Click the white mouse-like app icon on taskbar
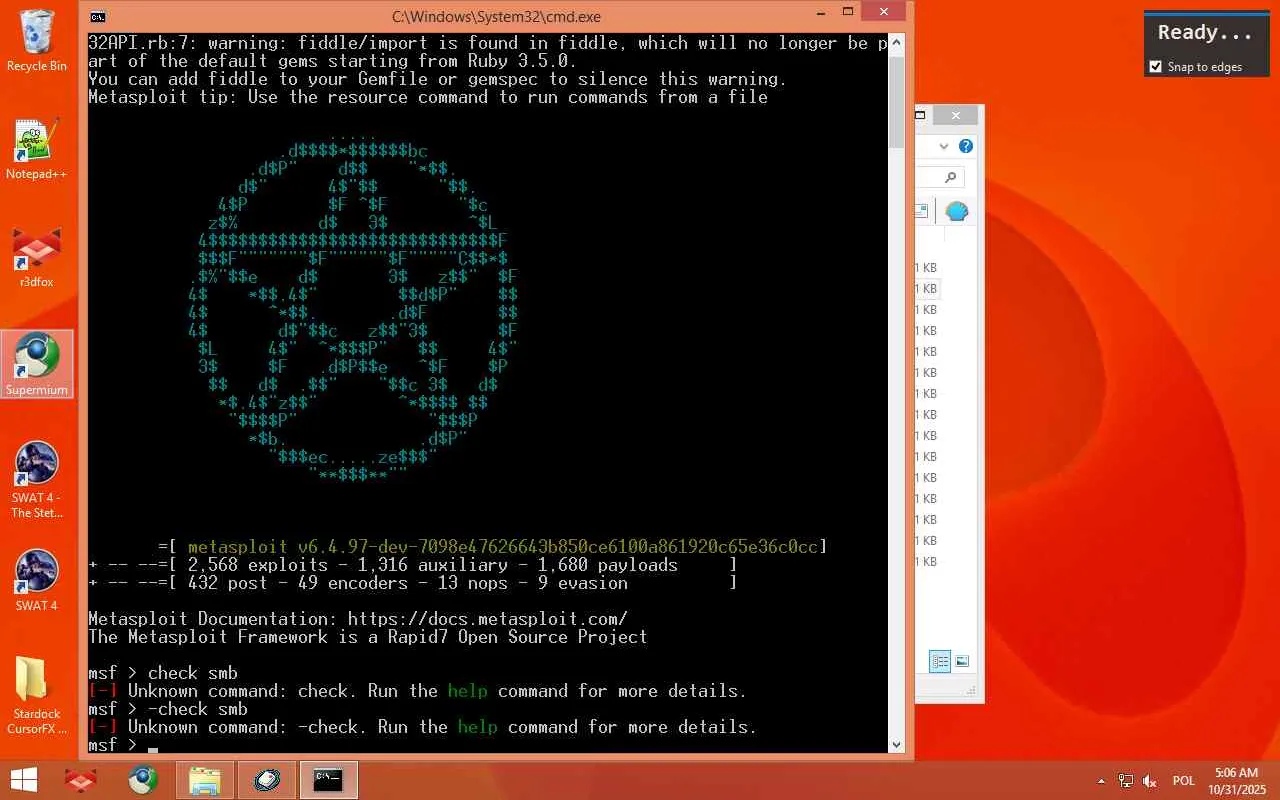Image resolution: width=1280 pixels, height=800 pixels. (267, 780)
